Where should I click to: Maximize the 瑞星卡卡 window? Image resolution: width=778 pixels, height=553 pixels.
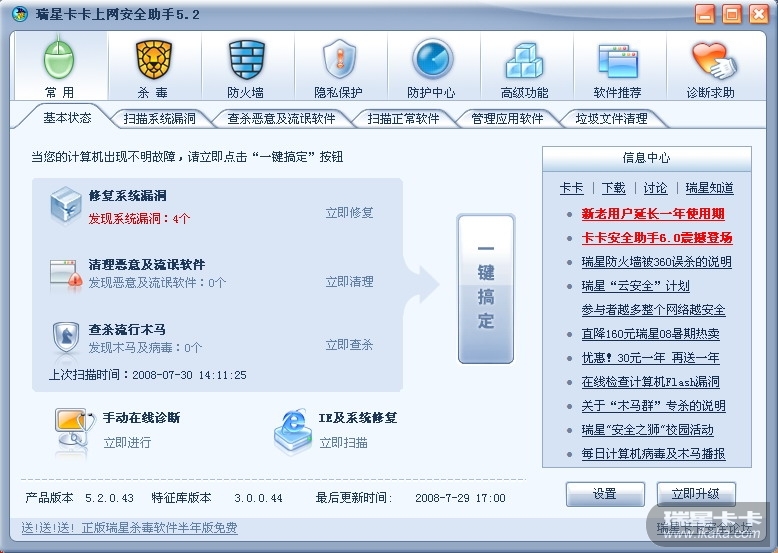732,14
